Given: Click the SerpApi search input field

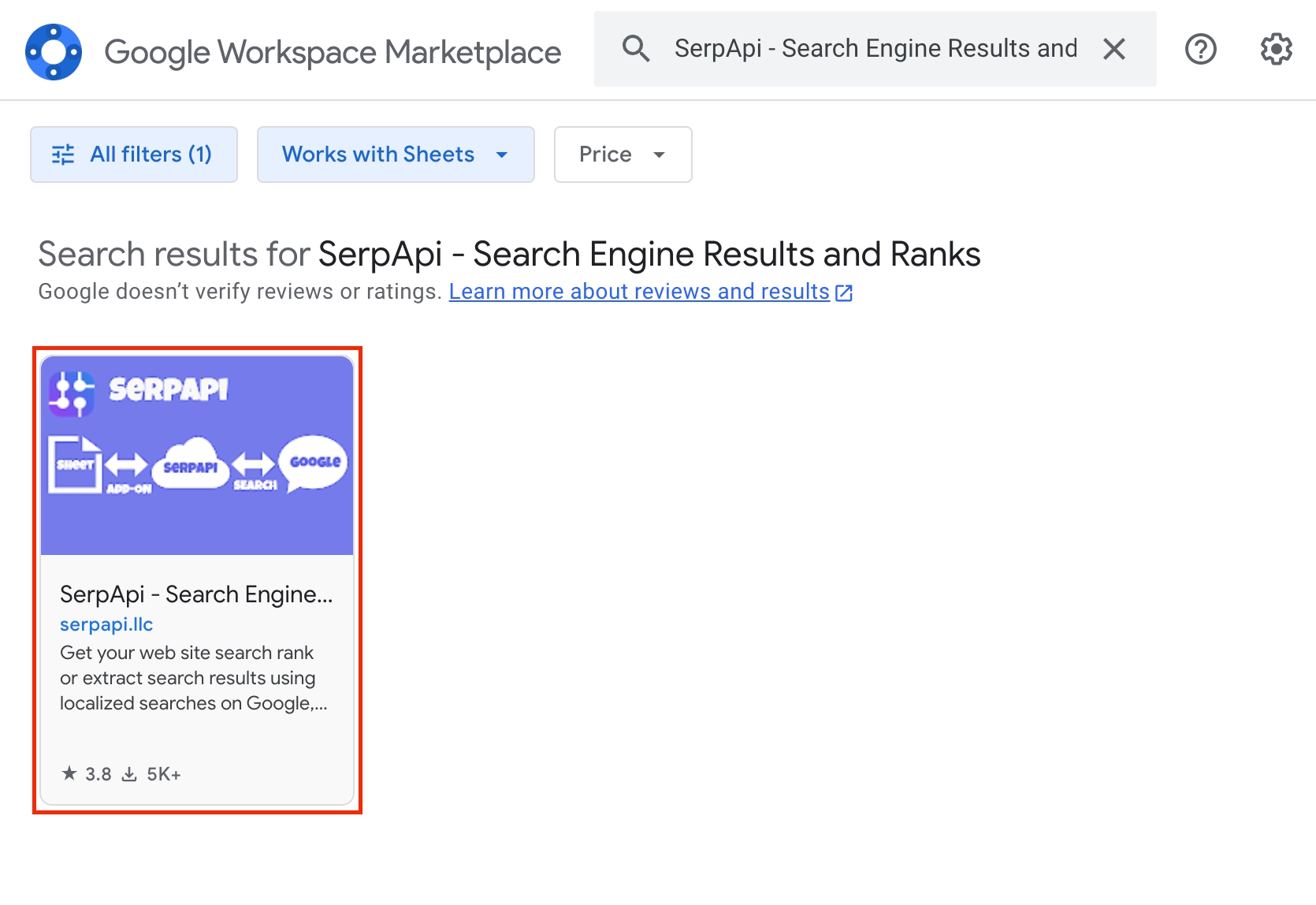Looking at the screenshot, I should click(x=875, y=49).
